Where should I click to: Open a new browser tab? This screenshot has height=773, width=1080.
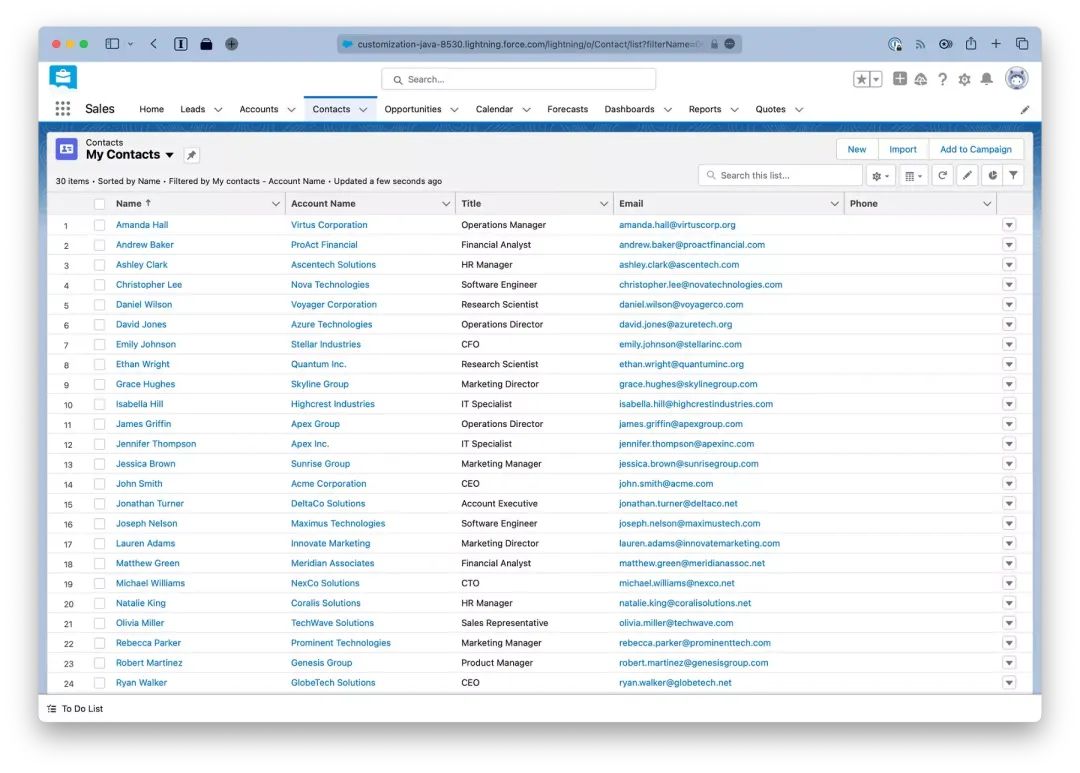pyautogui.click(x=996, y=43)
